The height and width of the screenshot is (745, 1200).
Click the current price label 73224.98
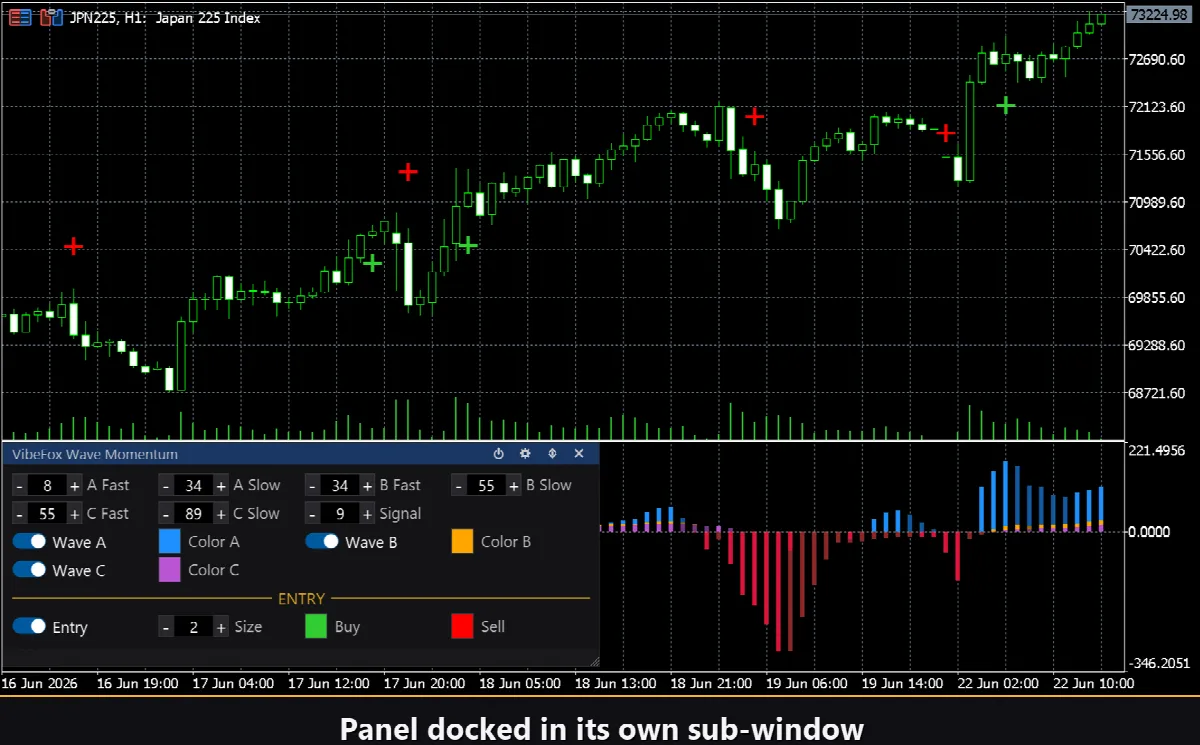coord(1161,14)
